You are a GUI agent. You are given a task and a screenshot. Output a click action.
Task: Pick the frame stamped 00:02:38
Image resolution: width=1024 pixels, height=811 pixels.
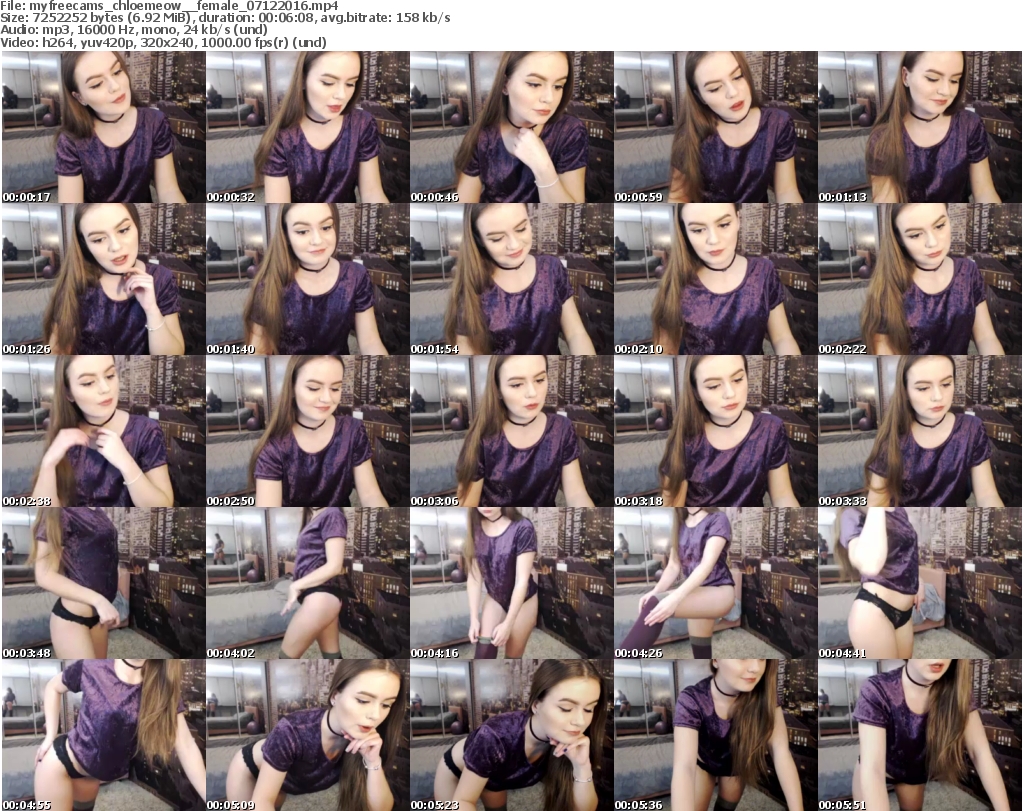point(103,431)
